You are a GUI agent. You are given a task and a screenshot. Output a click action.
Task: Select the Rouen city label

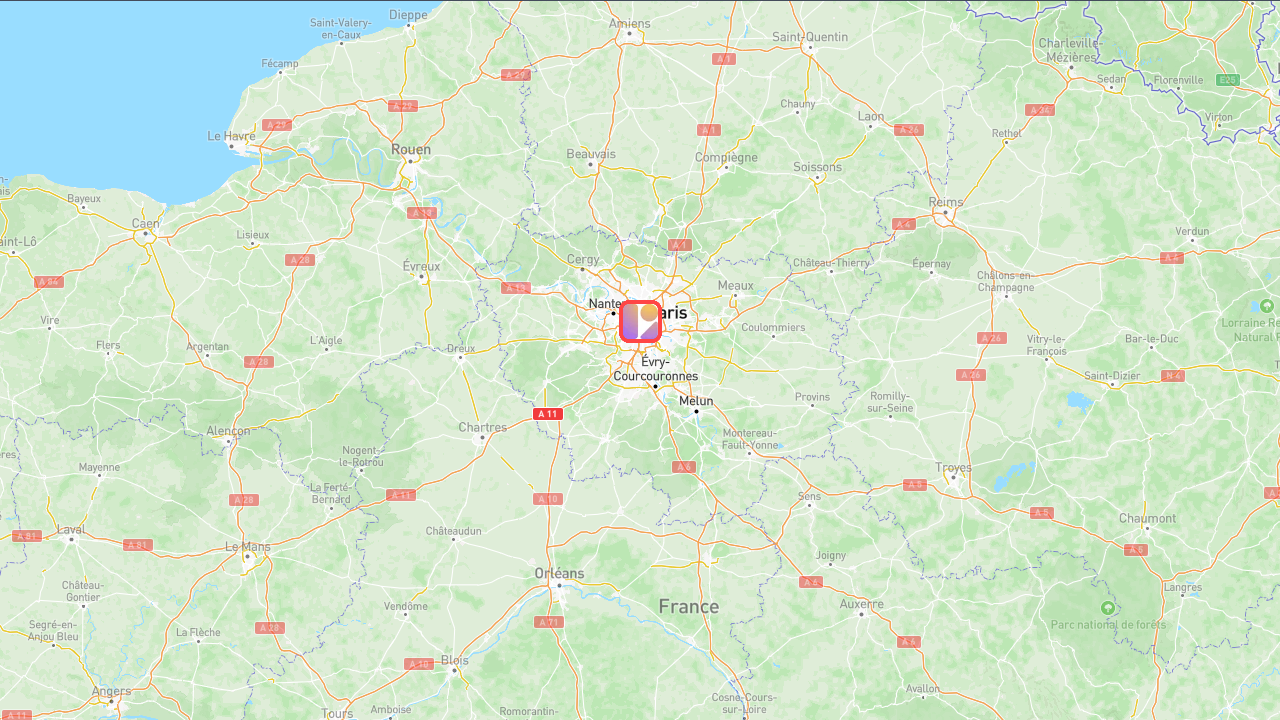pyautogui.click(x=411, y=150)
